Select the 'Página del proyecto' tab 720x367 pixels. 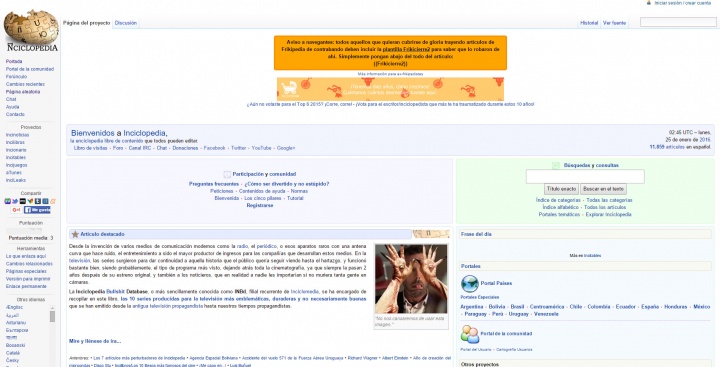86,23
